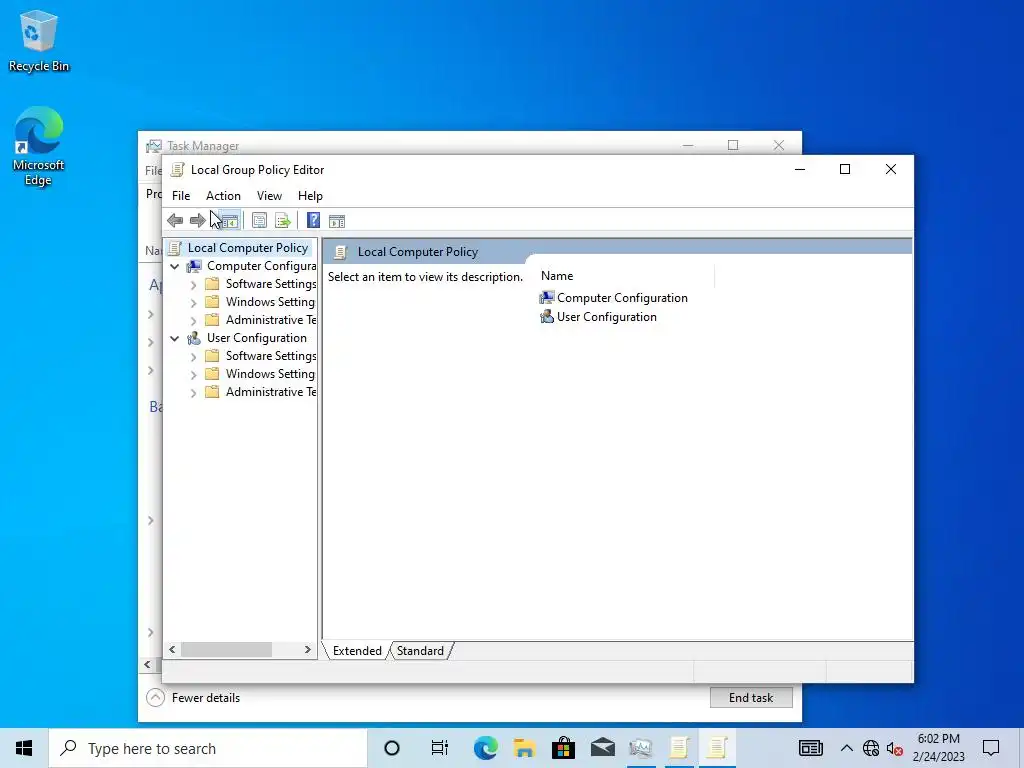Image resolution: width=1024 pixels, height=768 pixels.
Task: Click the console tree horizontal scrollbar thumb
Action: [226, 650]
